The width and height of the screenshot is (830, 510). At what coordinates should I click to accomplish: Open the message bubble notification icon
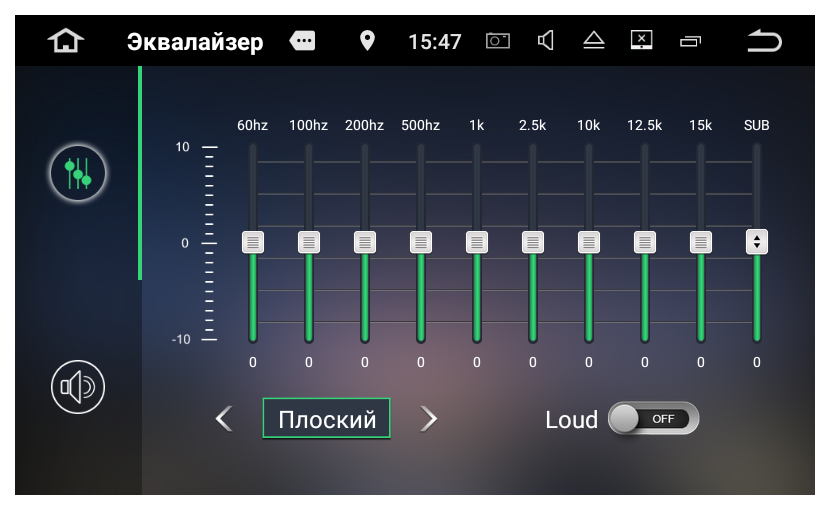tap(302, 41)
